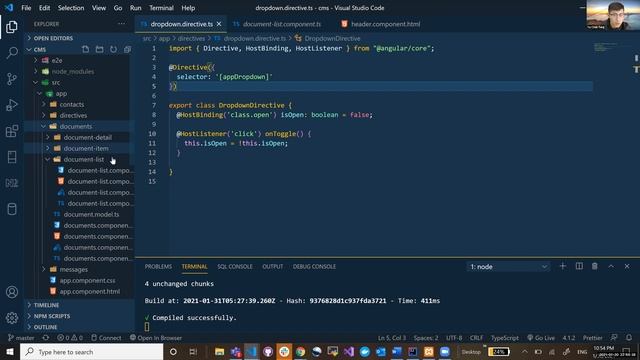Open the File menu

26,8
